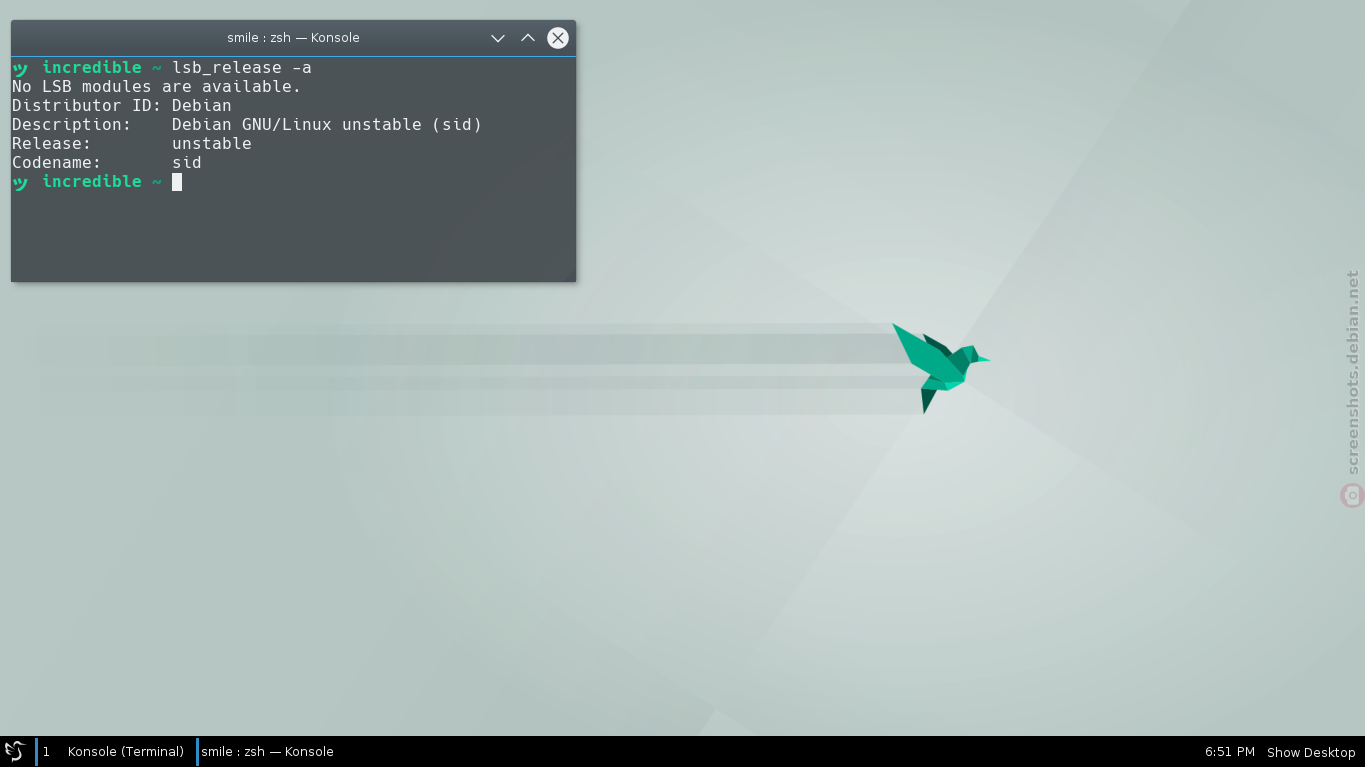
Task: Click the Konsole title bar text
Action: [x=293, y=38]
